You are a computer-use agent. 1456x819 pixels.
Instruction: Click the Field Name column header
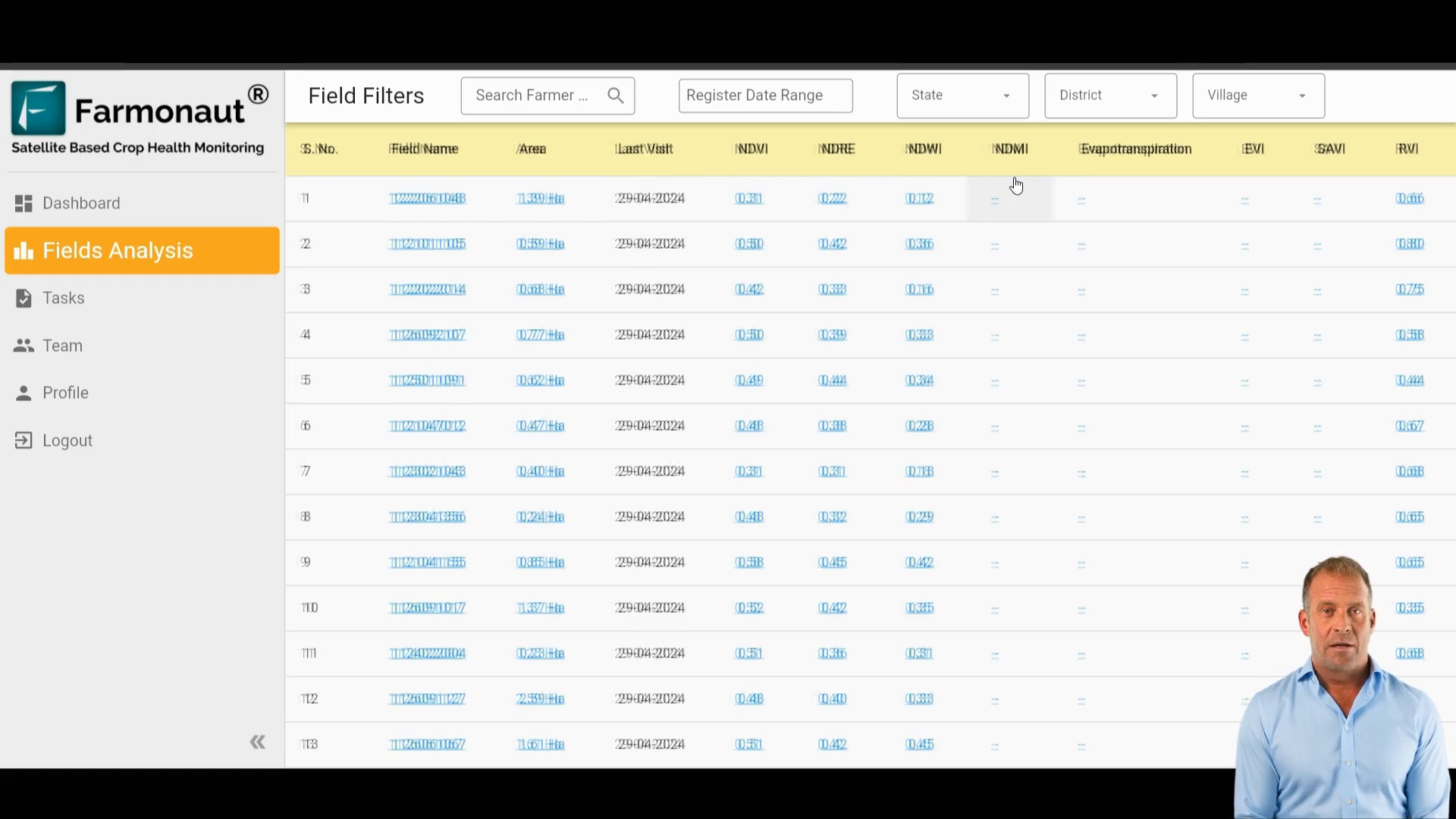click(x=424, y=149)
